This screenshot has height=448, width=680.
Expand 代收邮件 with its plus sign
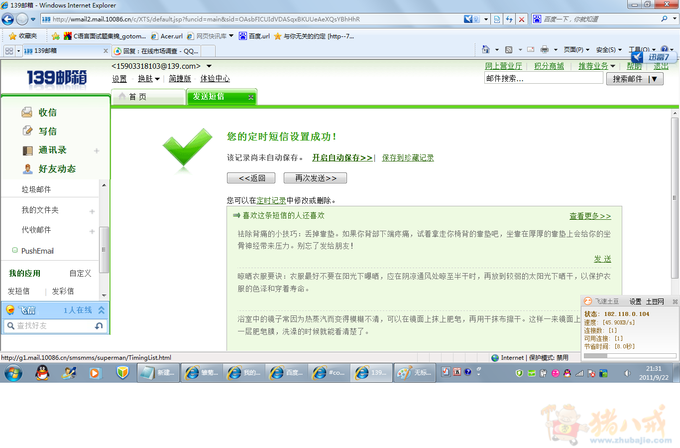(x=92, y=231)
